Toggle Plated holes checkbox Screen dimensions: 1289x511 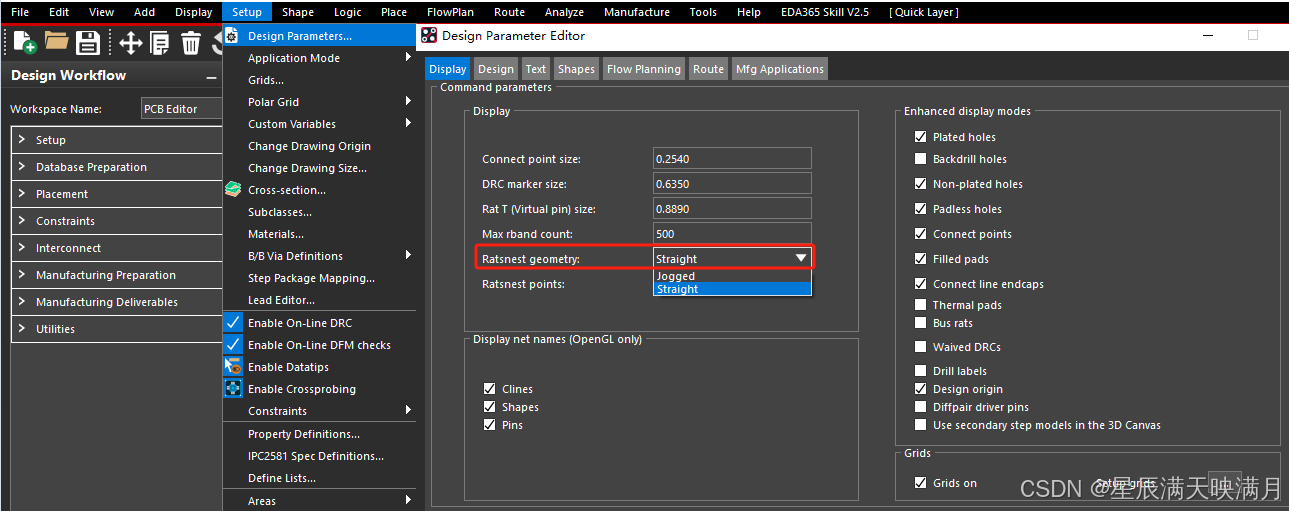[x=921, y=137]
